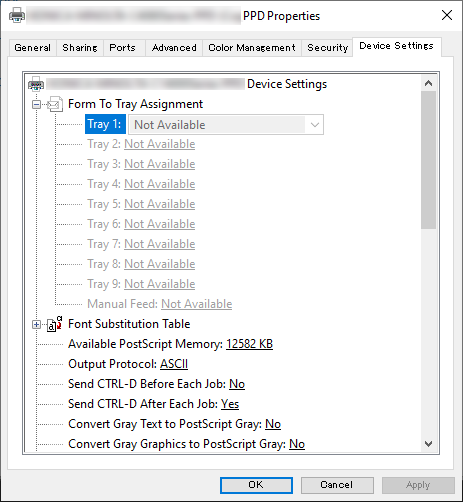Viewport: 463px width, 502px height.
Task: Click the 12582 KB PostScript memory value
Action: (249, 344)
